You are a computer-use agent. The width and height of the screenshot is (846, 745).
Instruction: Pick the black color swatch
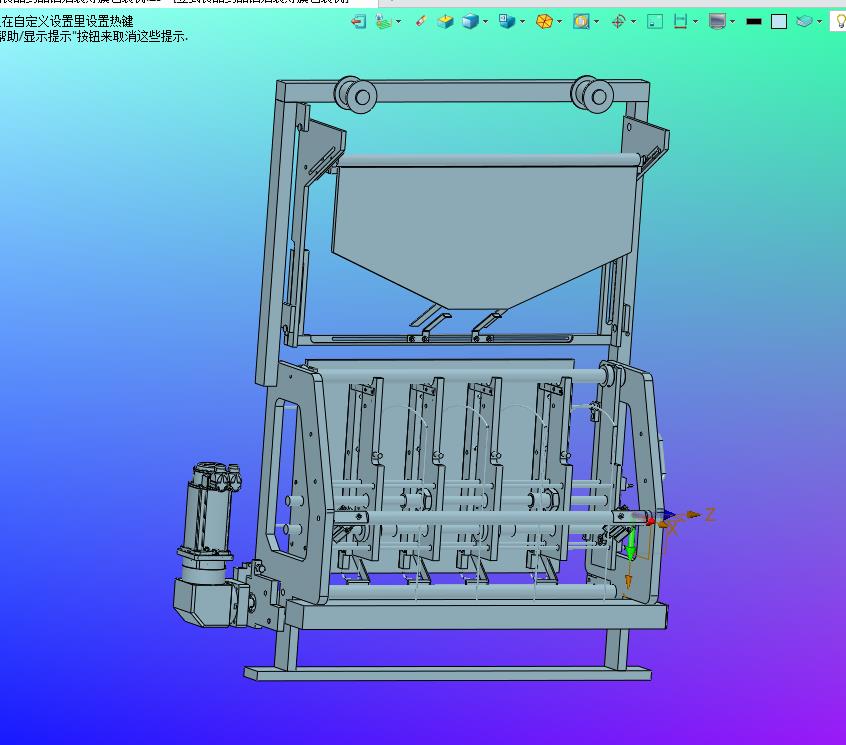pos(754,22)
